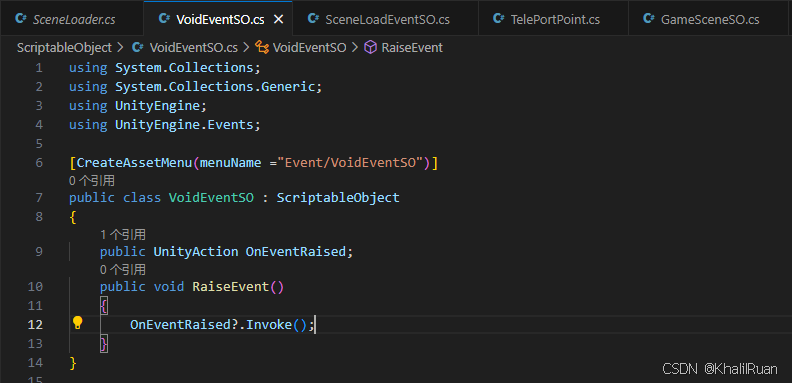Open the lightbulb quick-fix on line 12

pyautogui.click(x=77, y=323)
